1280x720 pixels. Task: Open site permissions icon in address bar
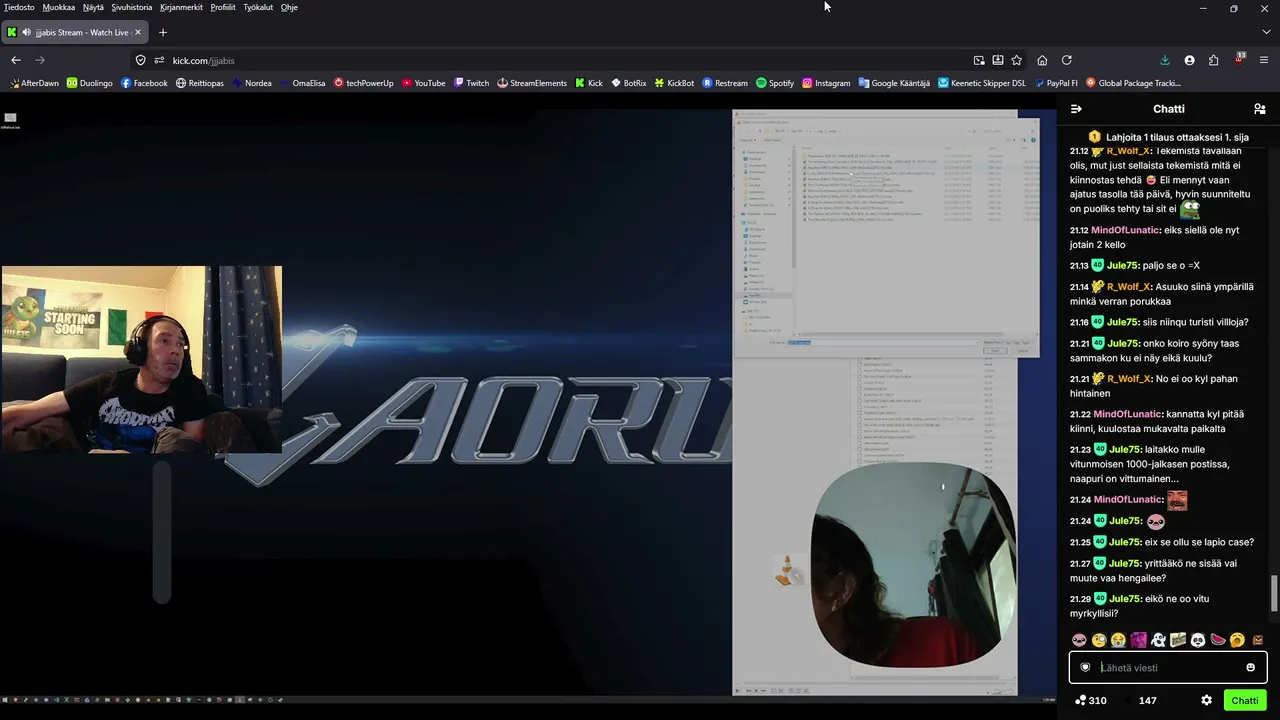tap(159, 60)
